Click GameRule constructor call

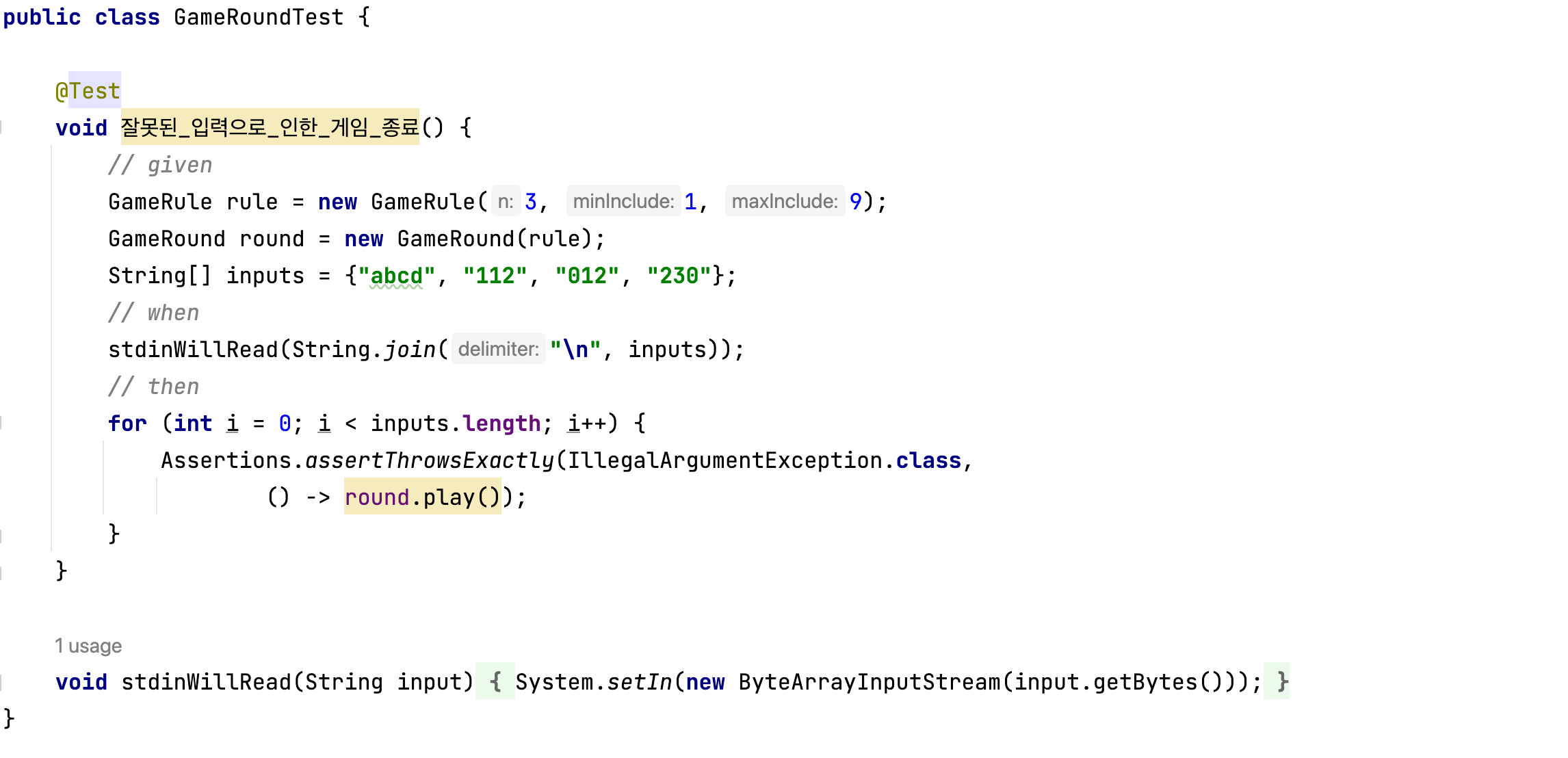pos(422,202)
